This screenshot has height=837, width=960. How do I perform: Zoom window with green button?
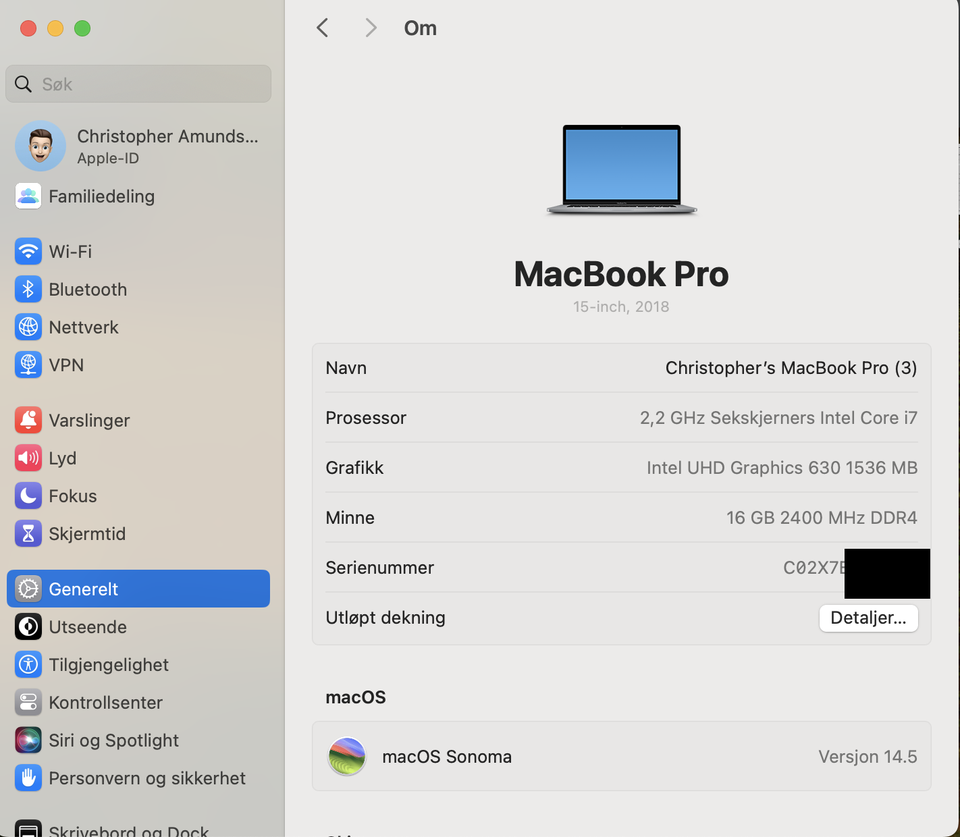point(82,28)
